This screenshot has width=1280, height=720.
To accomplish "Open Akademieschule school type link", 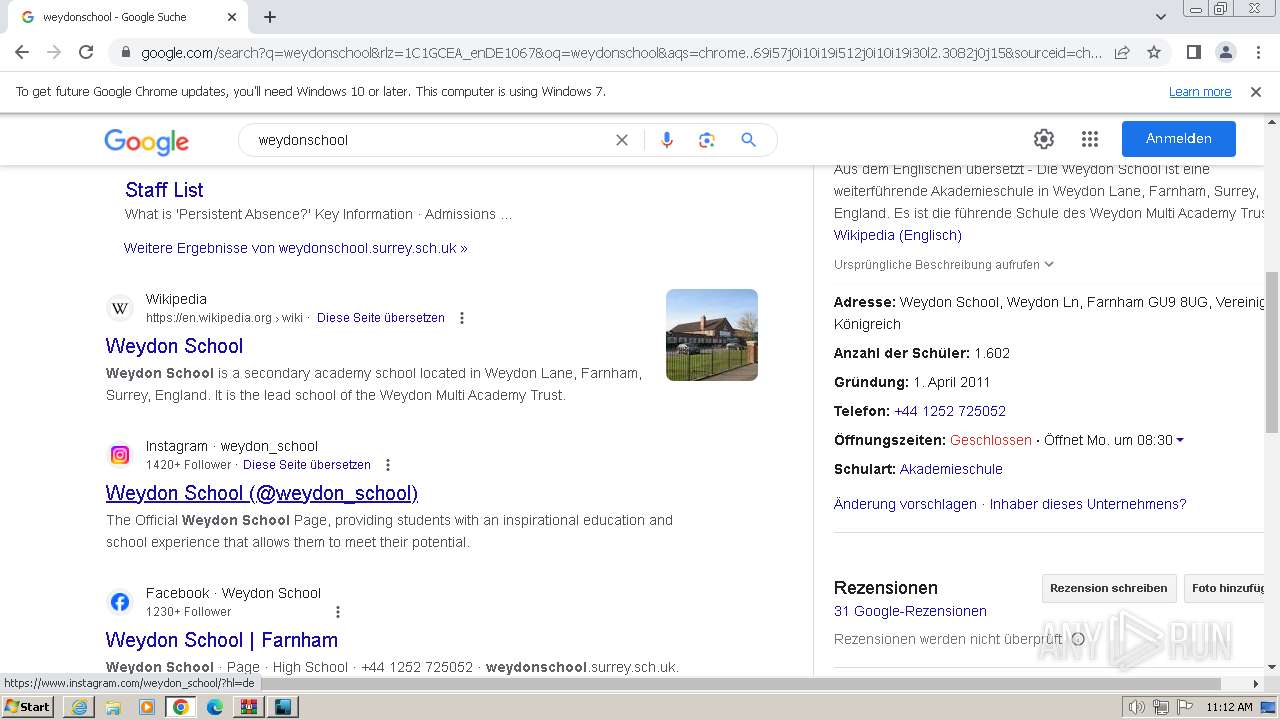I will point(951,469).
